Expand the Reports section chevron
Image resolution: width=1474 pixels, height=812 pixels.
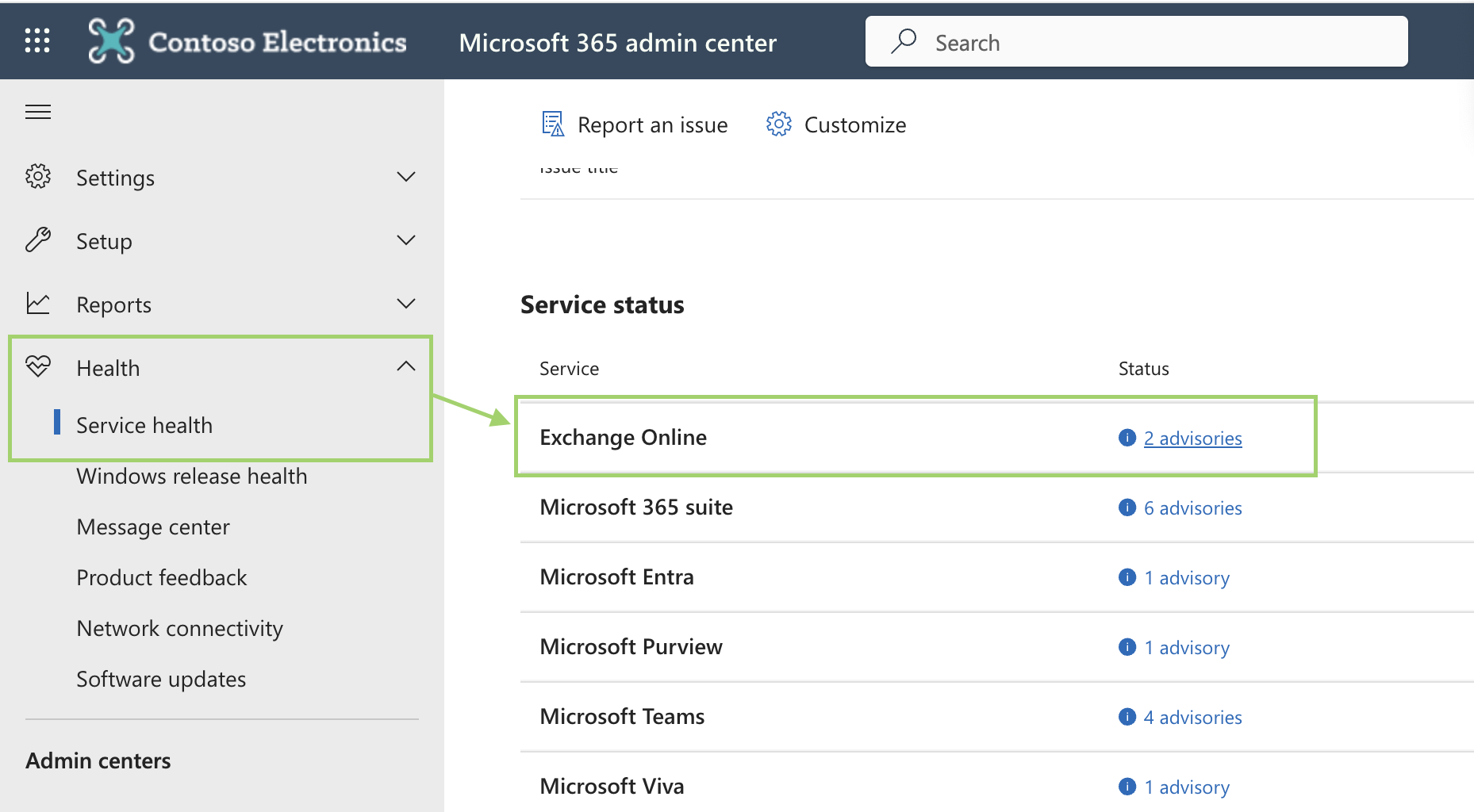coord(406,304)
